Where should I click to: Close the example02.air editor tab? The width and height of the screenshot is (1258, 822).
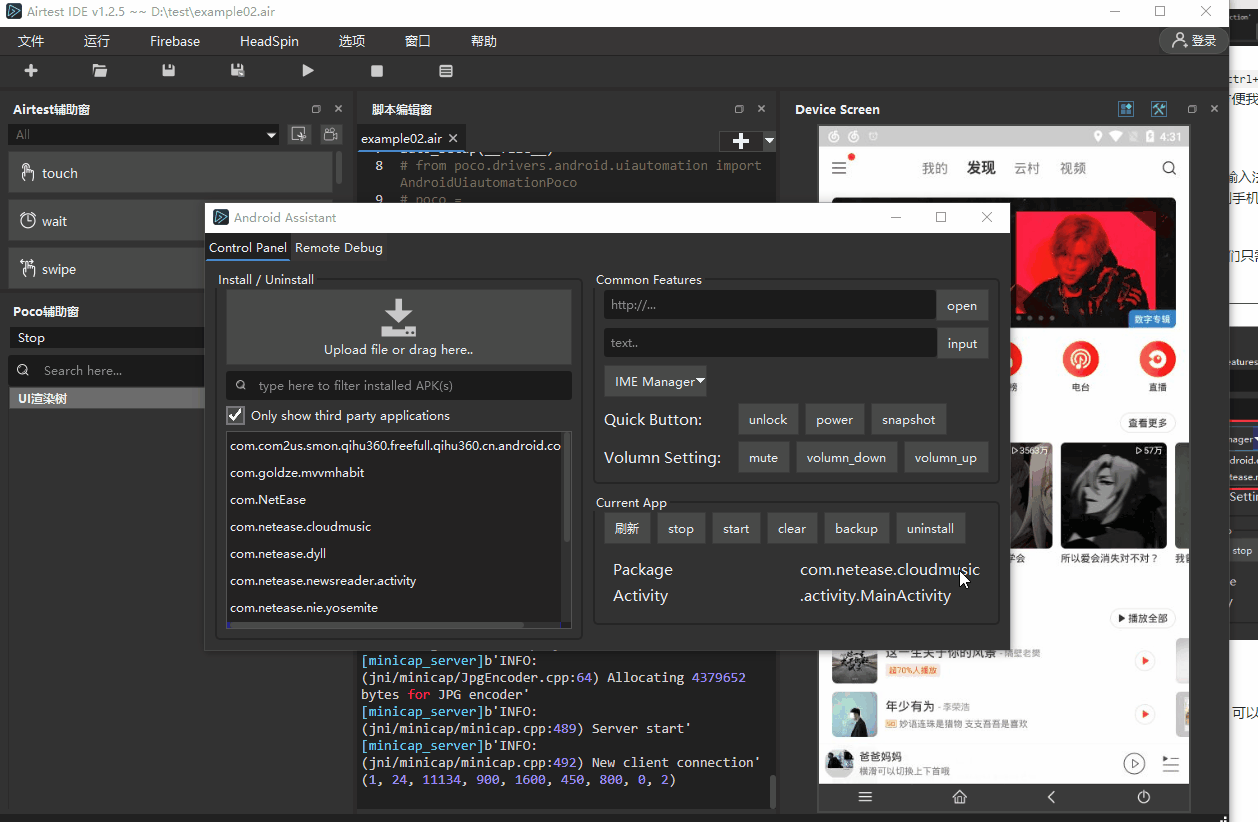[x=453, y=139]
